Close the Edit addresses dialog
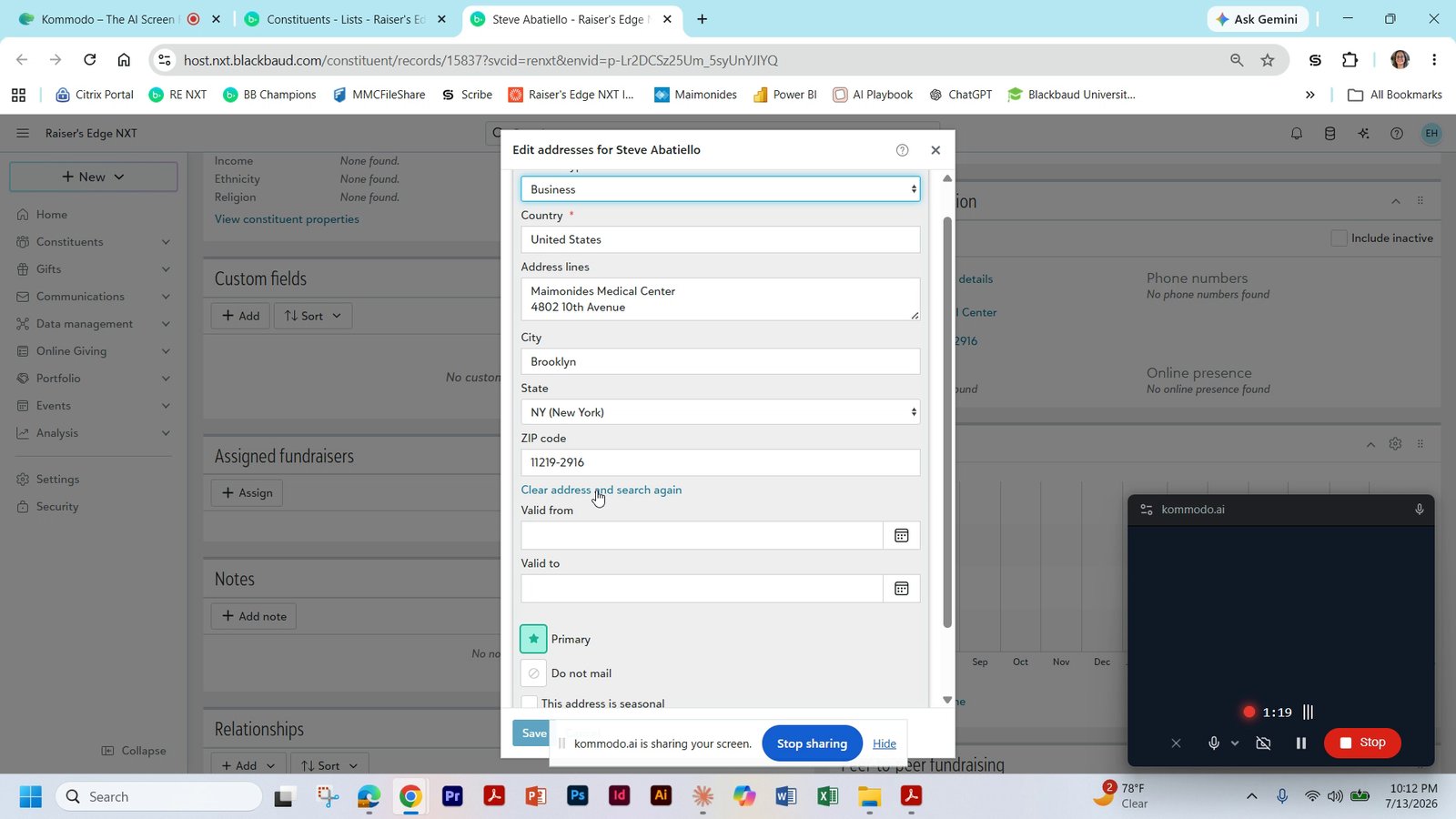The width and height of the screenshot is (1456, 819). pyautogui.click(x=935, y=150)
